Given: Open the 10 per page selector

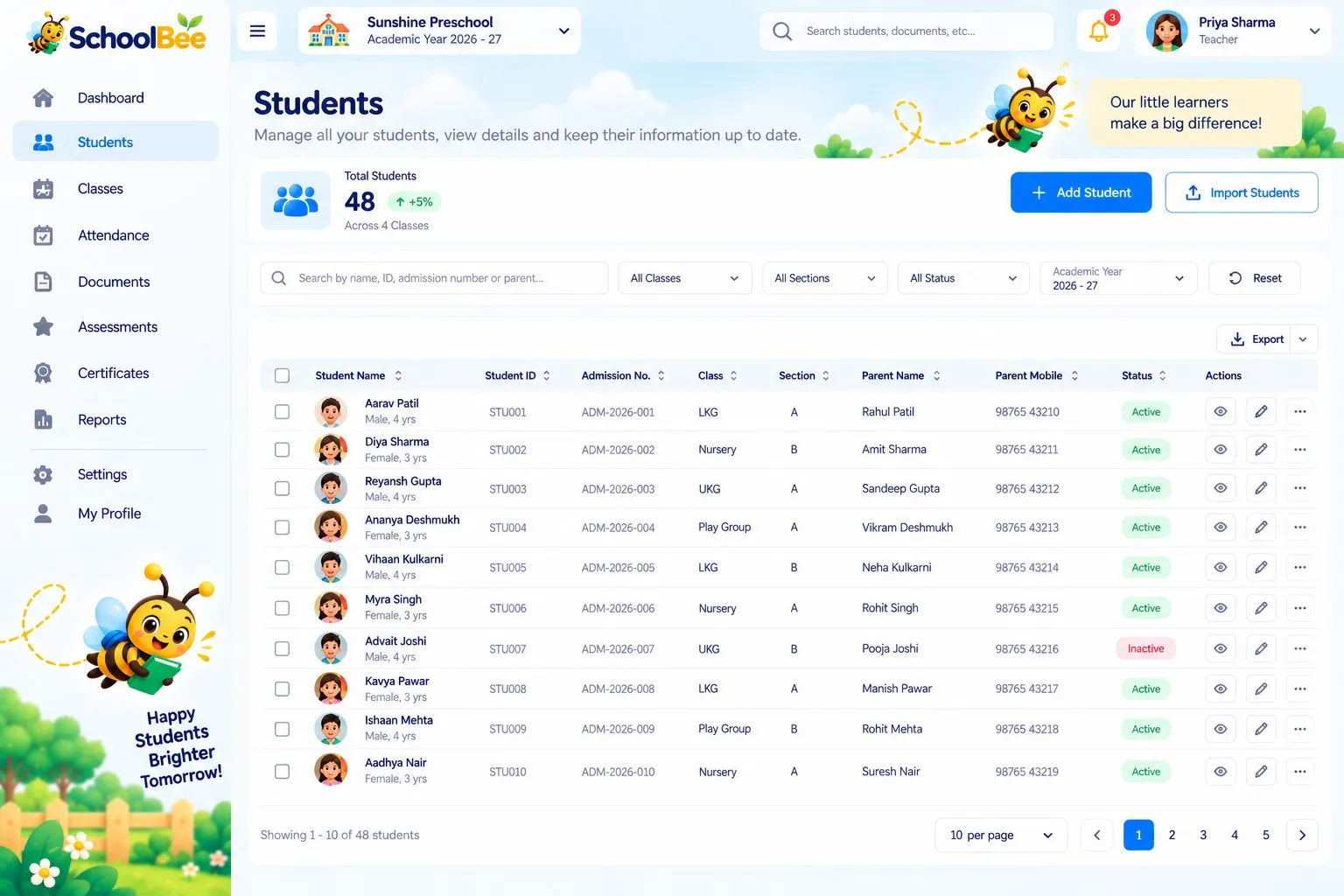Looking at the screenshot, I should pos(1001,835).
